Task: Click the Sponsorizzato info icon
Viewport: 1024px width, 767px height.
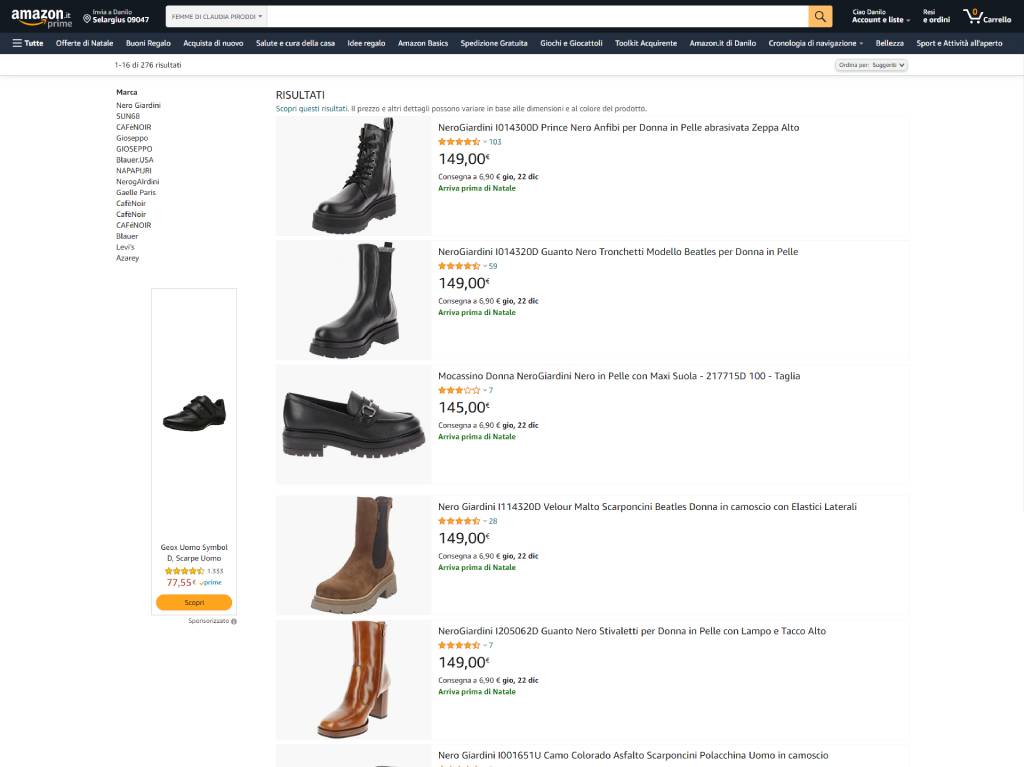Action: 234,621
